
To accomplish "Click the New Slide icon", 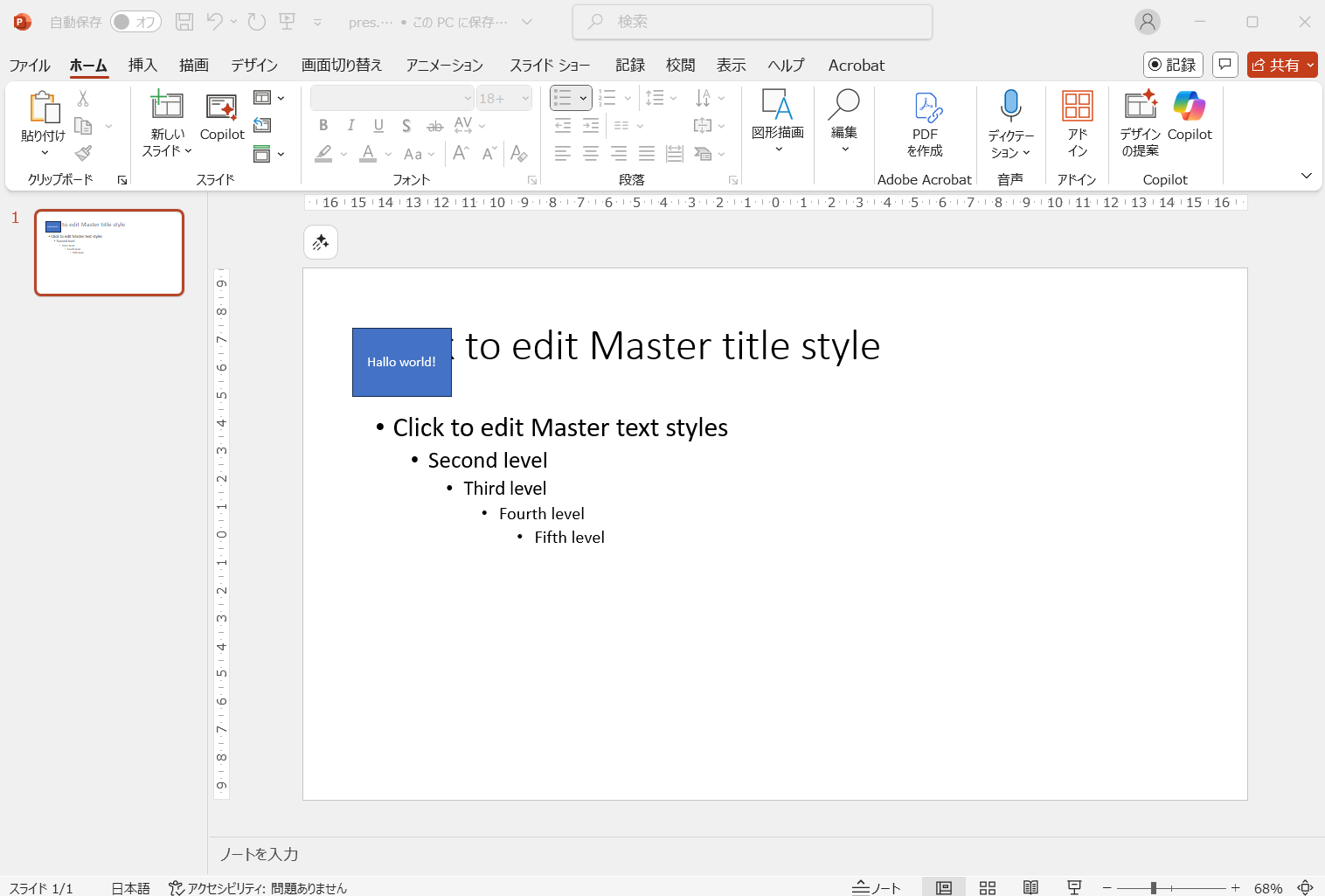I will 166,106.
